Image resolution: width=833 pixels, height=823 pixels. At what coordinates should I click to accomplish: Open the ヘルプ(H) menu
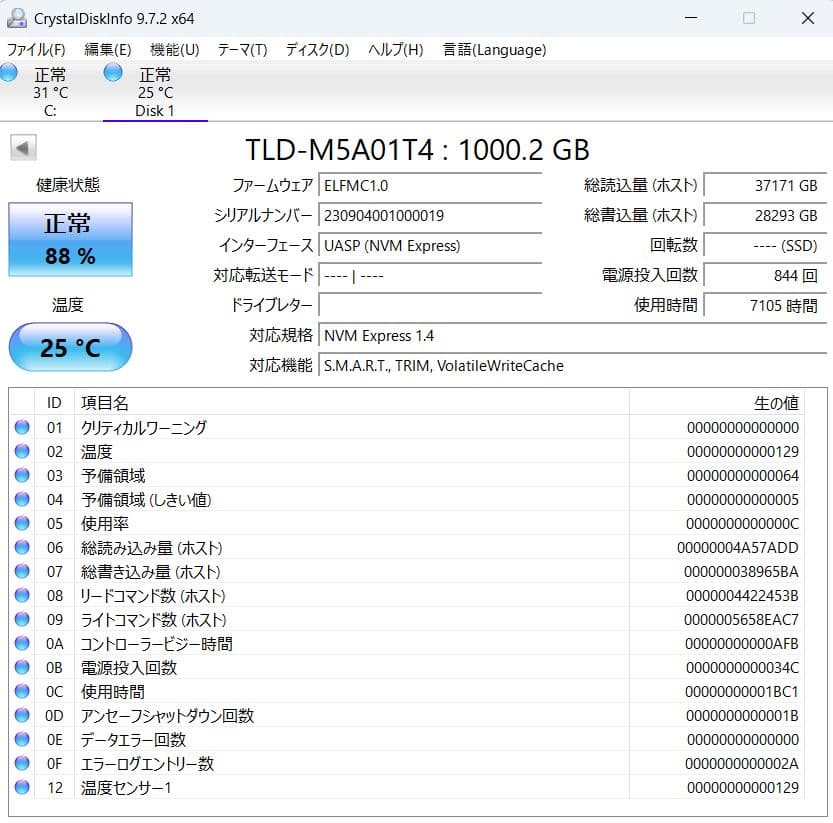point(396,49)
